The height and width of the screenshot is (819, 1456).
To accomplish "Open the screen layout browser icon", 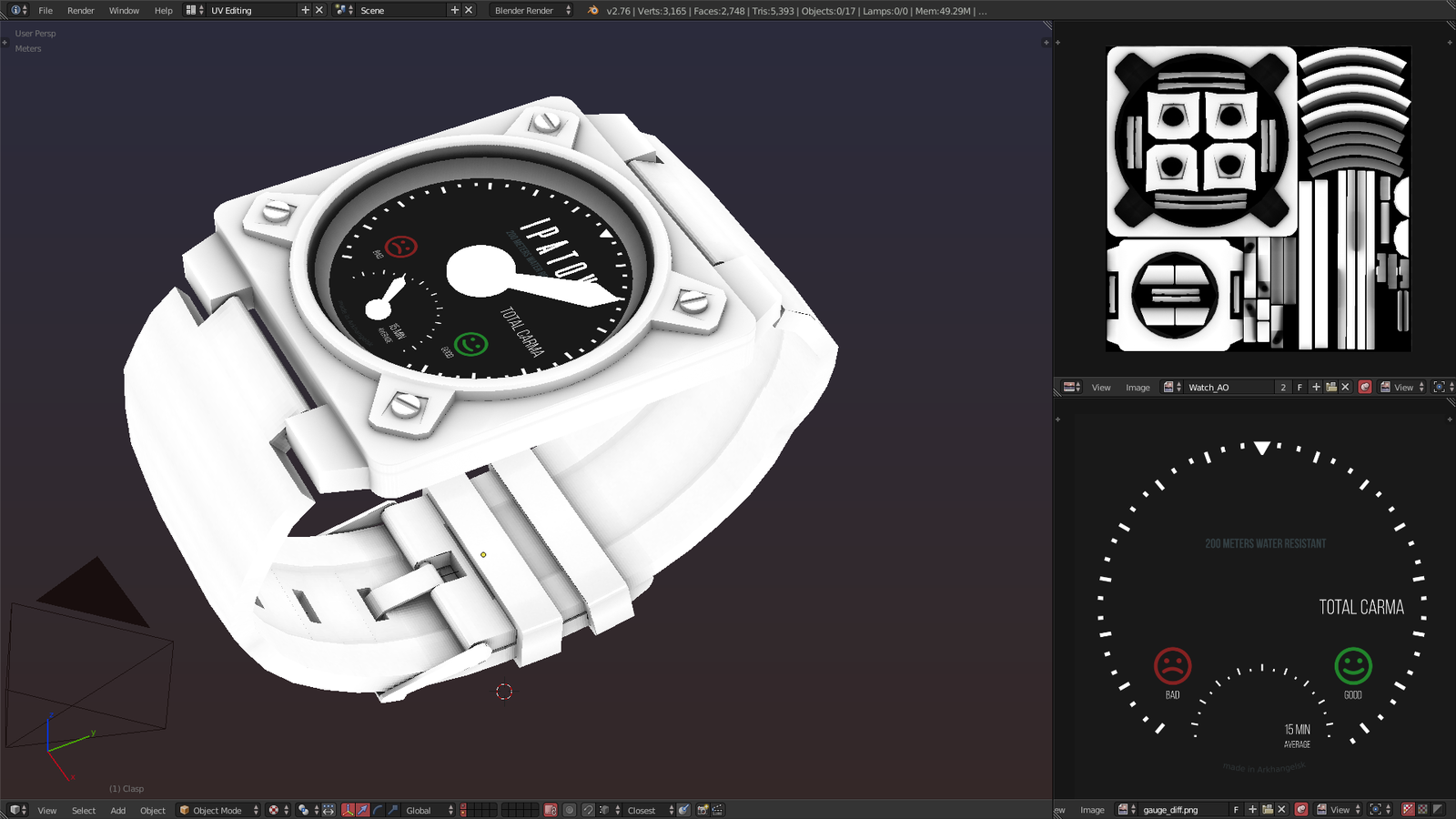I will point(195,11).
